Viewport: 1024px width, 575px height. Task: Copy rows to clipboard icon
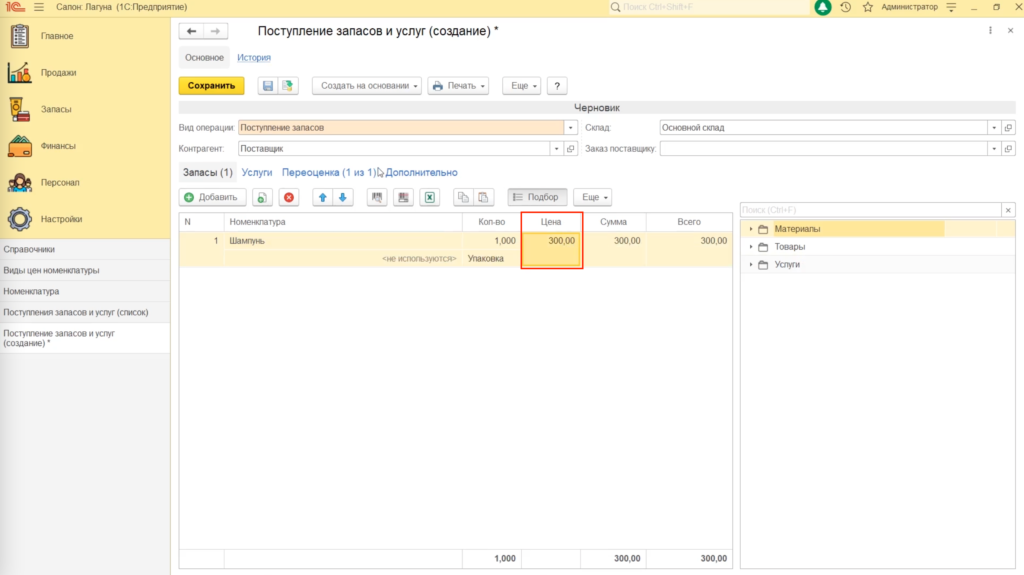(463, 197)
